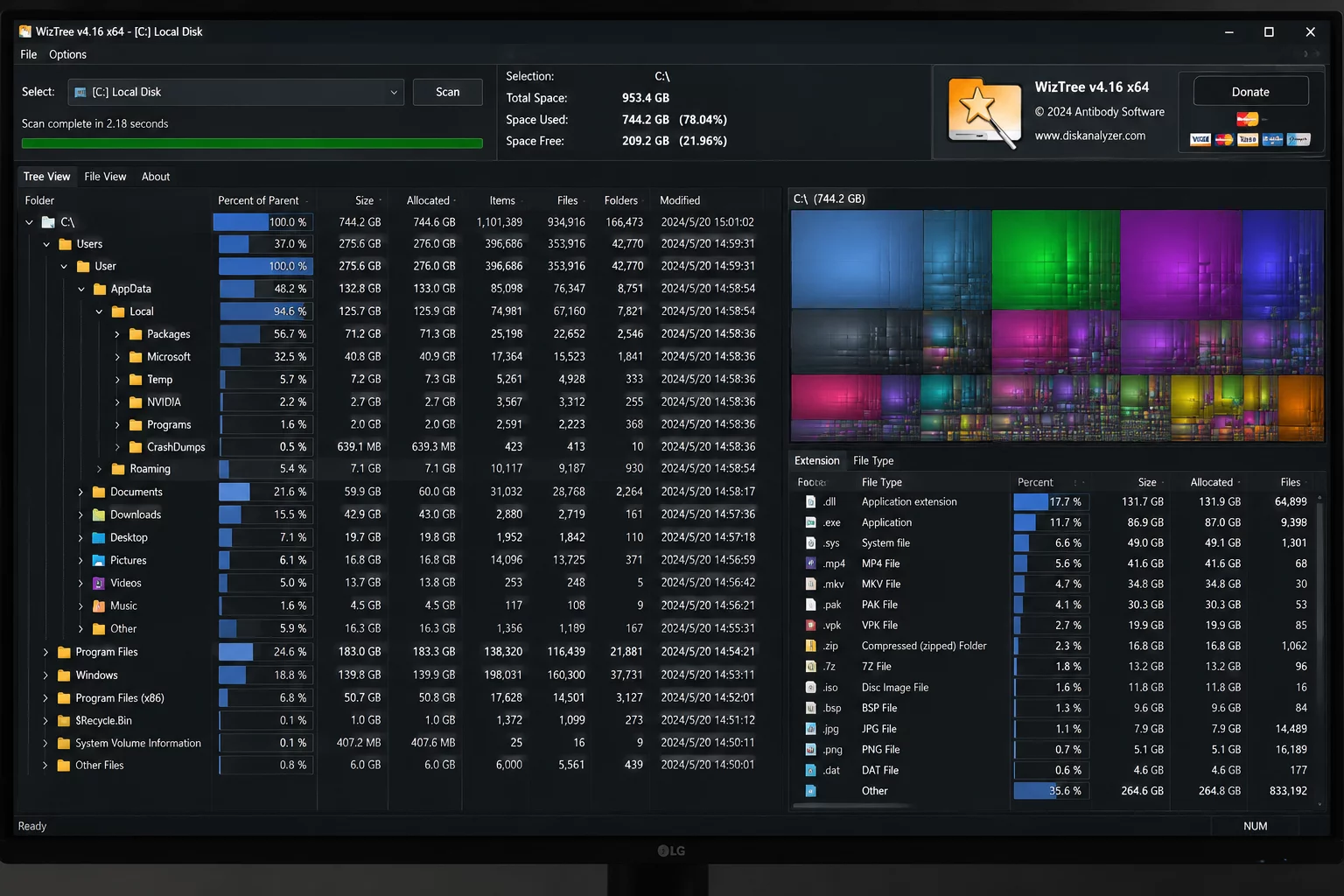Screen dimensions: 1344x896
Task: Expand the System Volume Information node
Action: (x=45, y=744)
